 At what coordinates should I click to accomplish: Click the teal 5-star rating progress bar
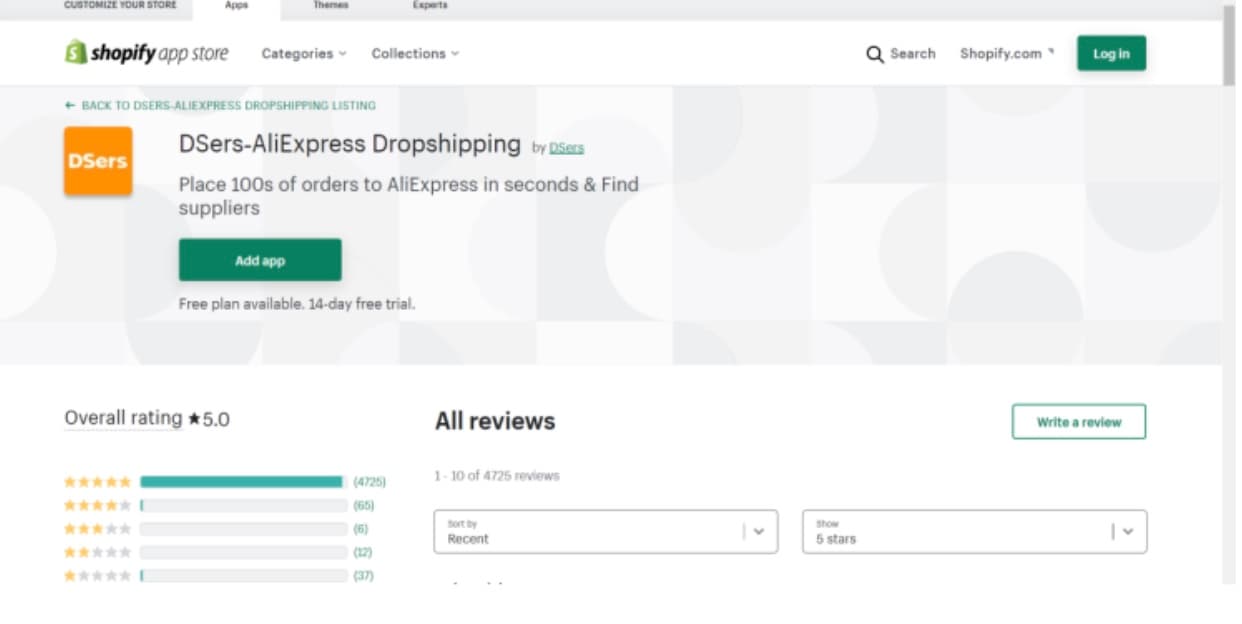240,480
